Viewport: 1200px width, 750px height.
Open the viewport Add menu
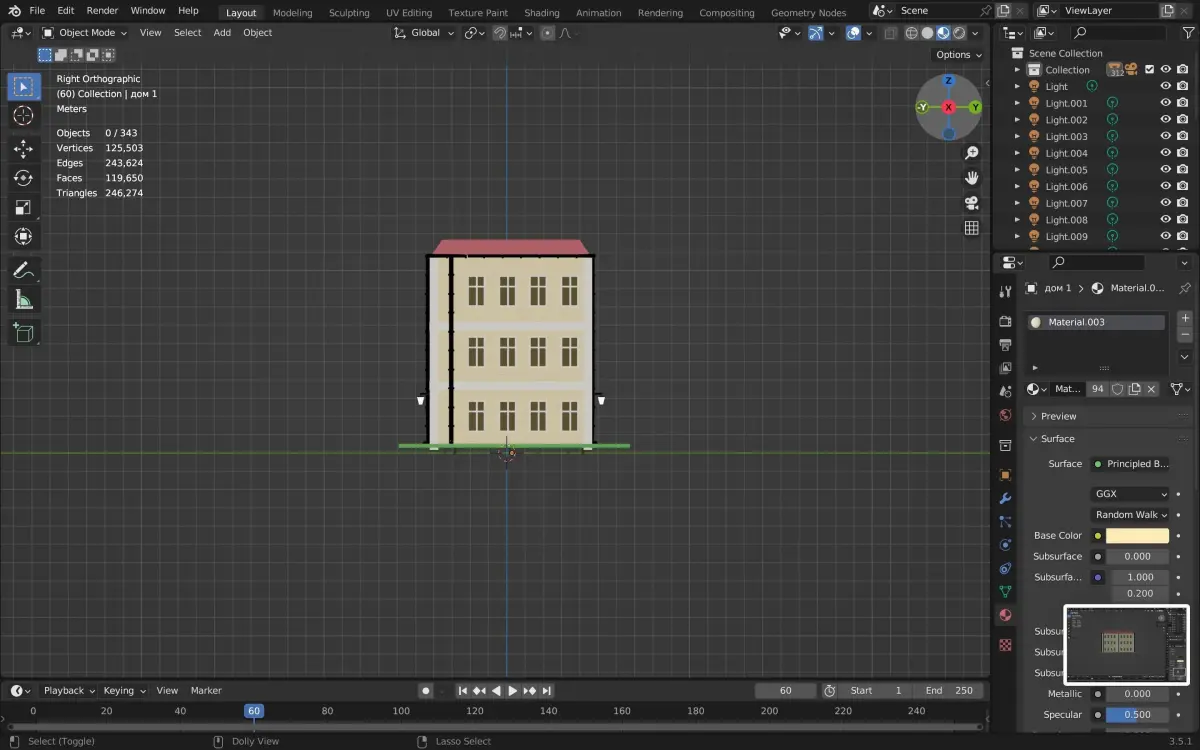tap(222, 33)
